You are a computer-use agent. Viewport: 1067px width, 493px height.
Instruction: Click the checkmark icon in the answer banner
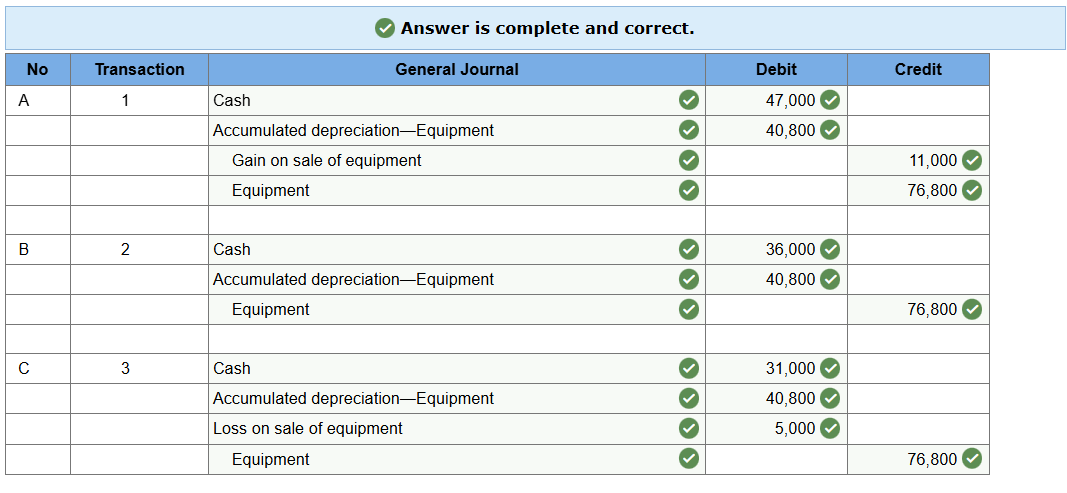pos(385,28)
